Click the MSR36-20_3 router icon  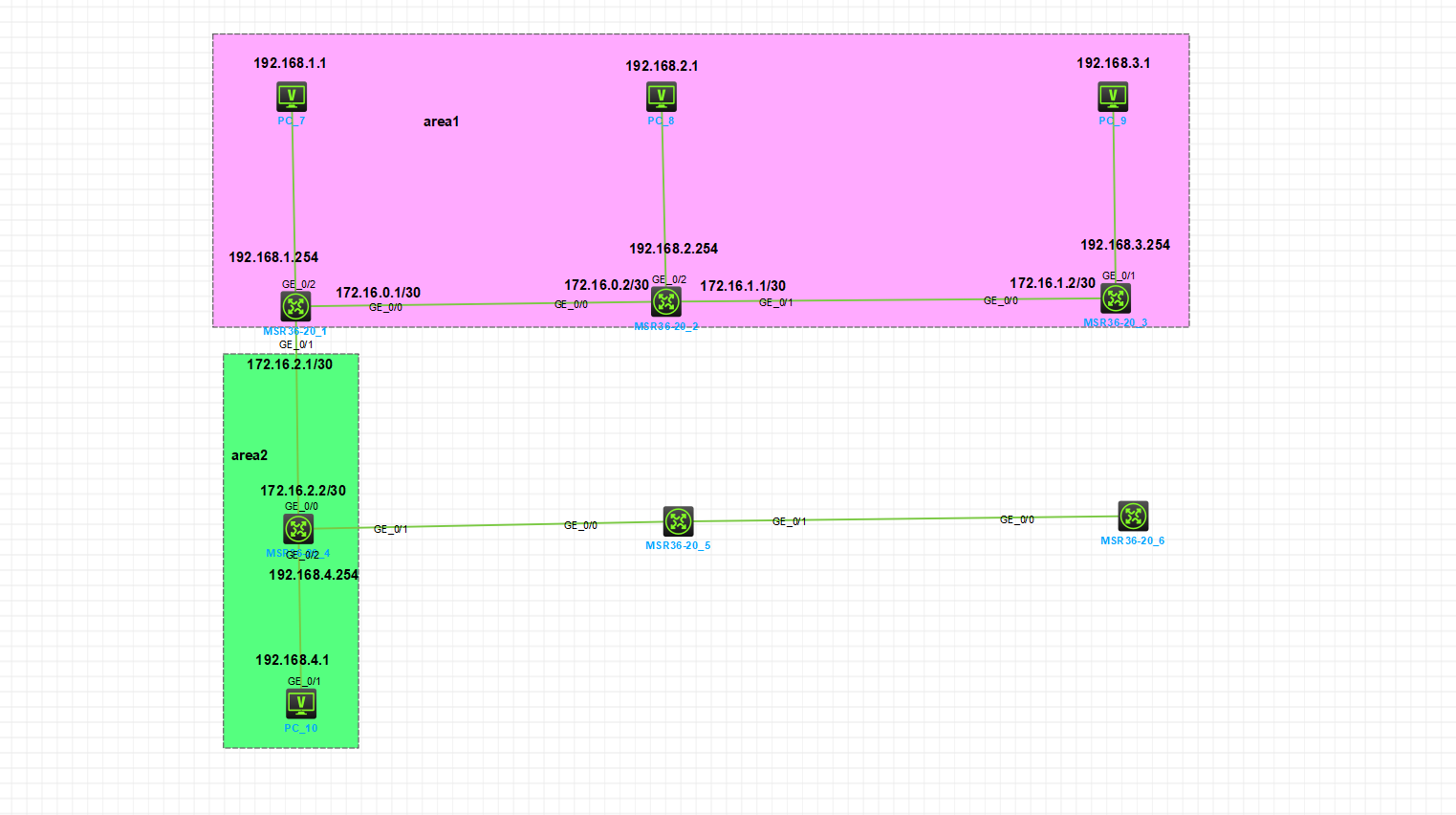pyautogui.click(x=1116, y=298)
